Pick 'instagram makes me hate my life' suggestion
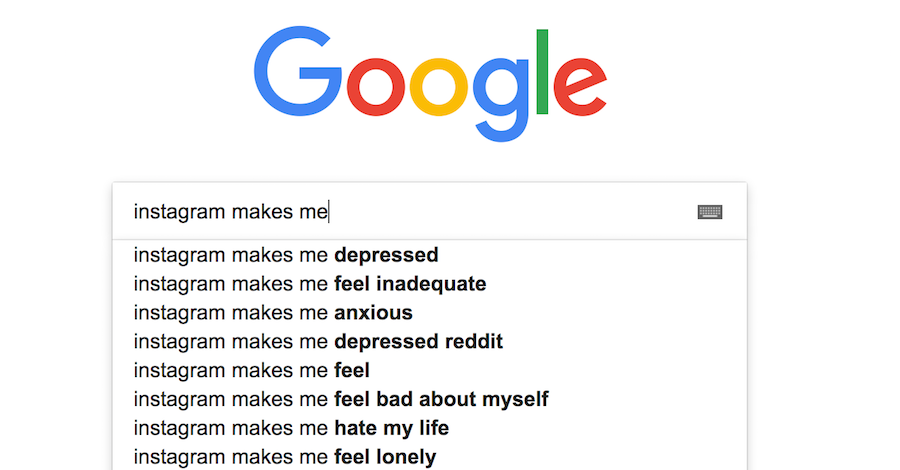The height and width of the screenshot is (470, 900). coord(430,428)
